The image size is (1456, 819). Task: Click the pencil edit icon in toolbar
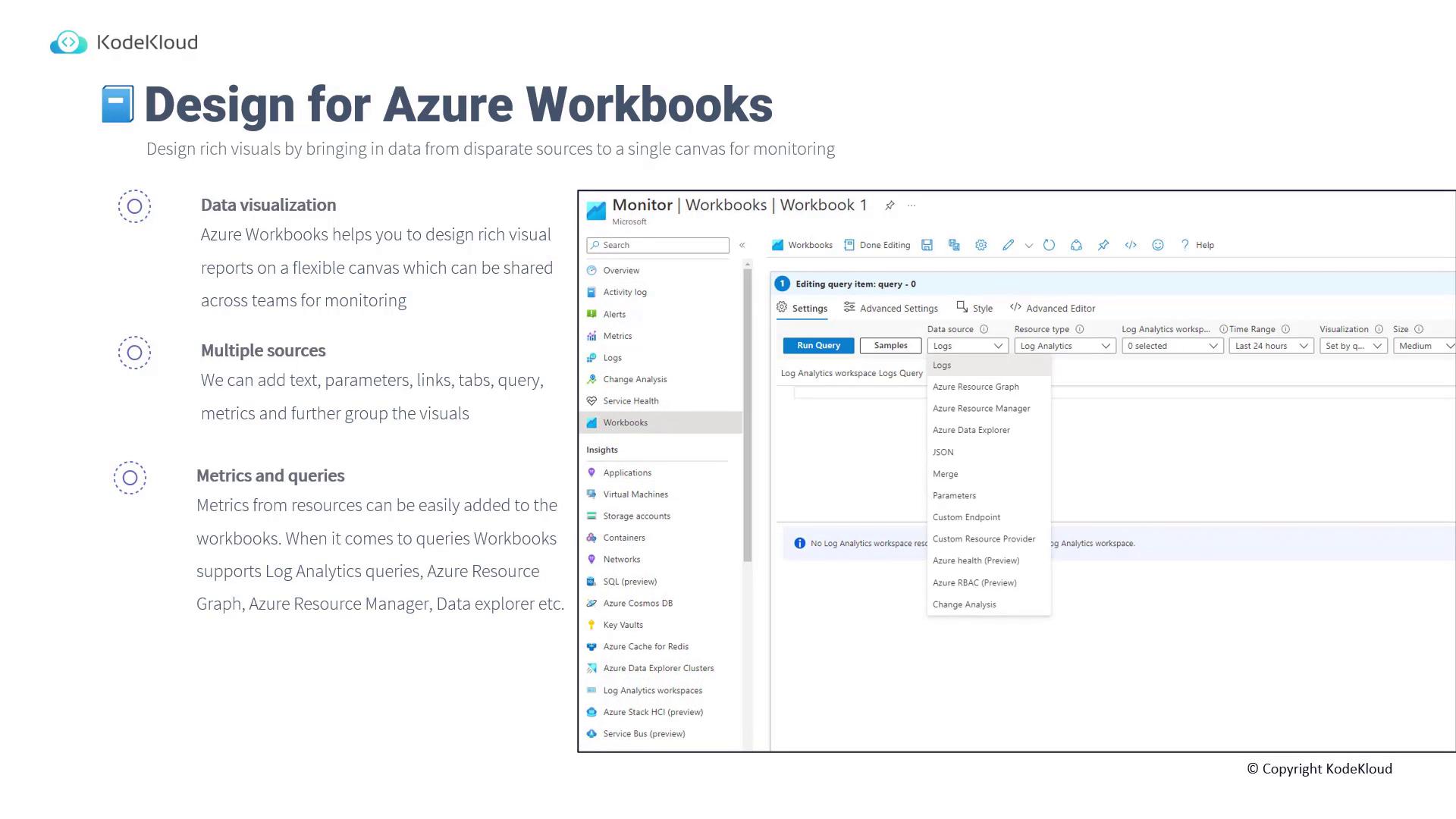coord(1008,245)
